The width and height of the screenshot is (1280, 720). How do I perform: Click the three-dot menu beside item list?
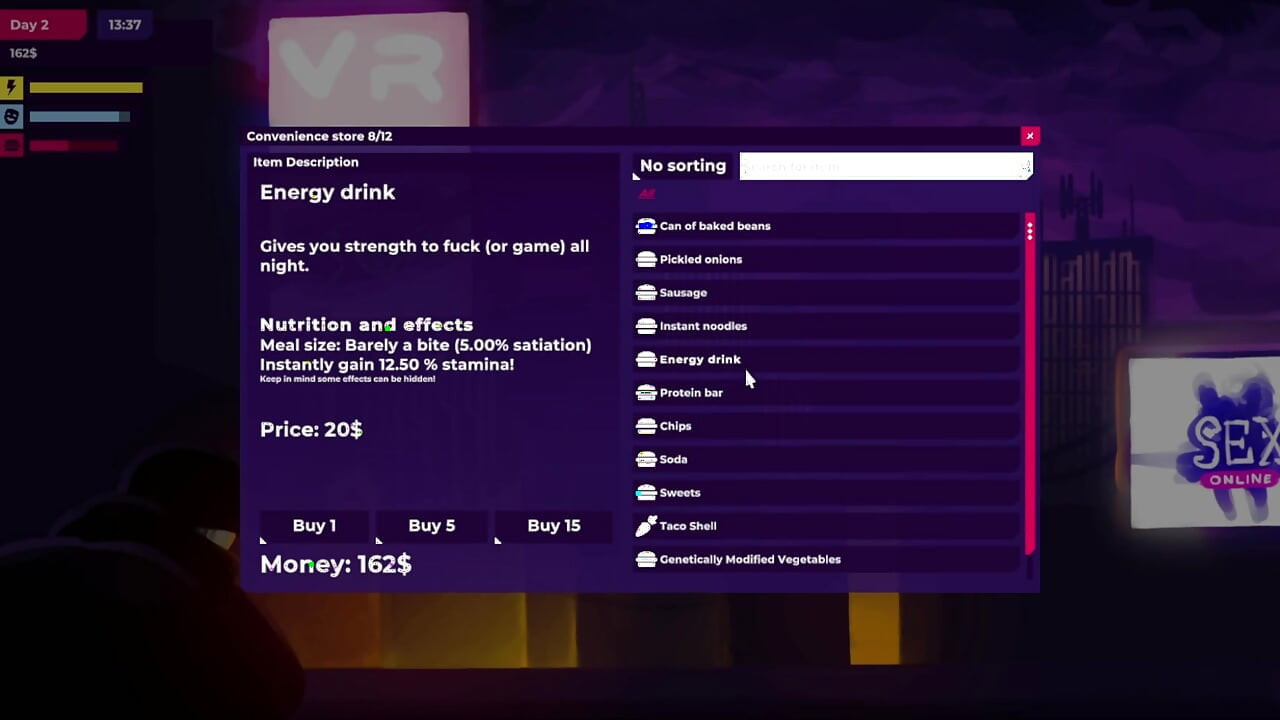click(x=1029, y=231)
